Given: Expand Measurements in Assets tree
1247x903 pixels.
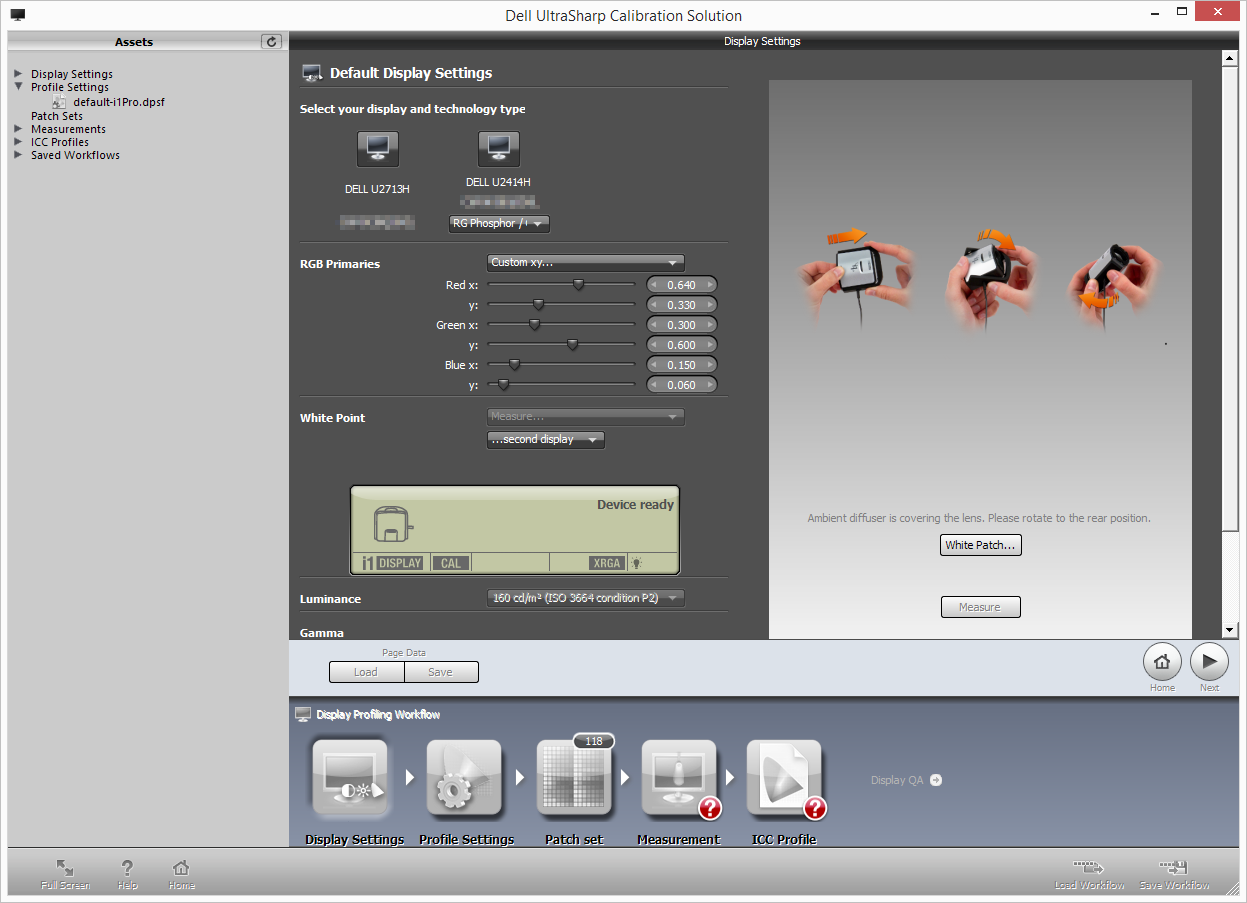Looking at the screenshot, I should [18, 129].
